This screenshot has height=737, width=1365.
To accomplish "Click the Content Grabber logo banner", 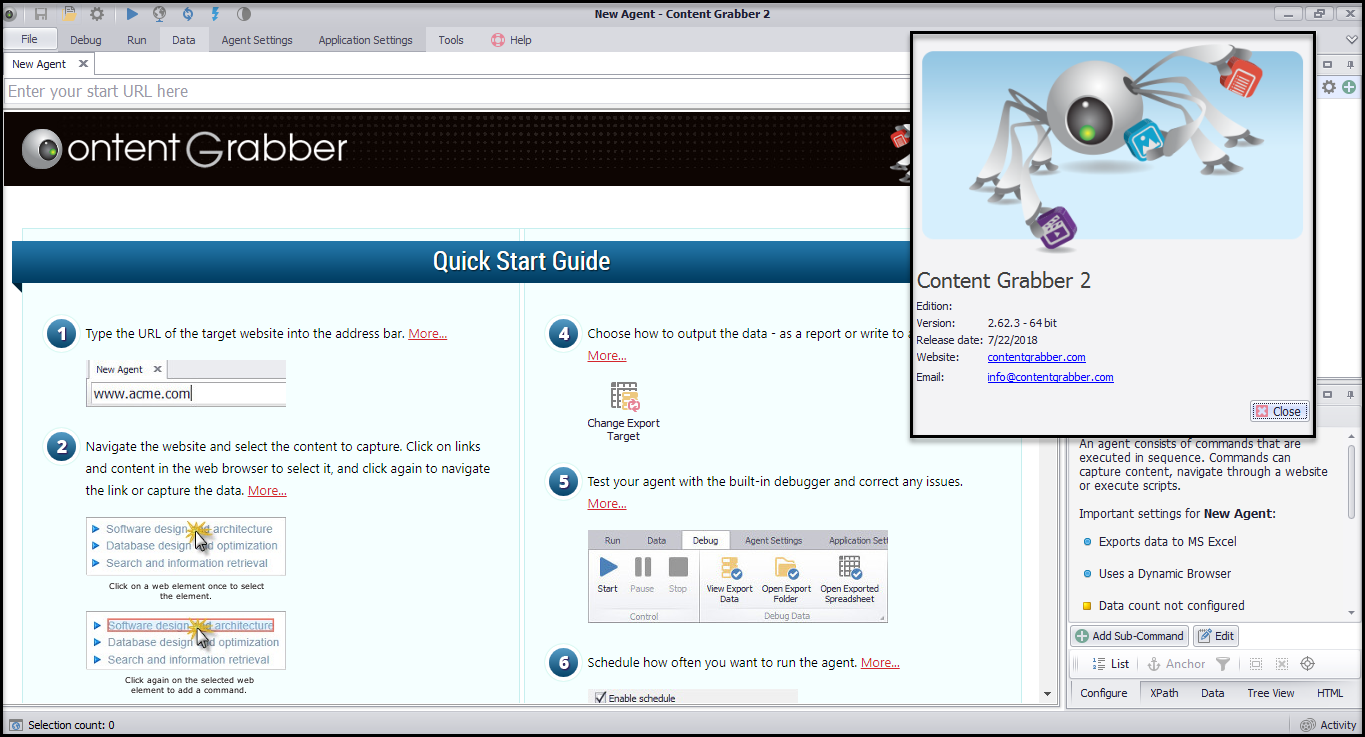I will pos(184,149).
